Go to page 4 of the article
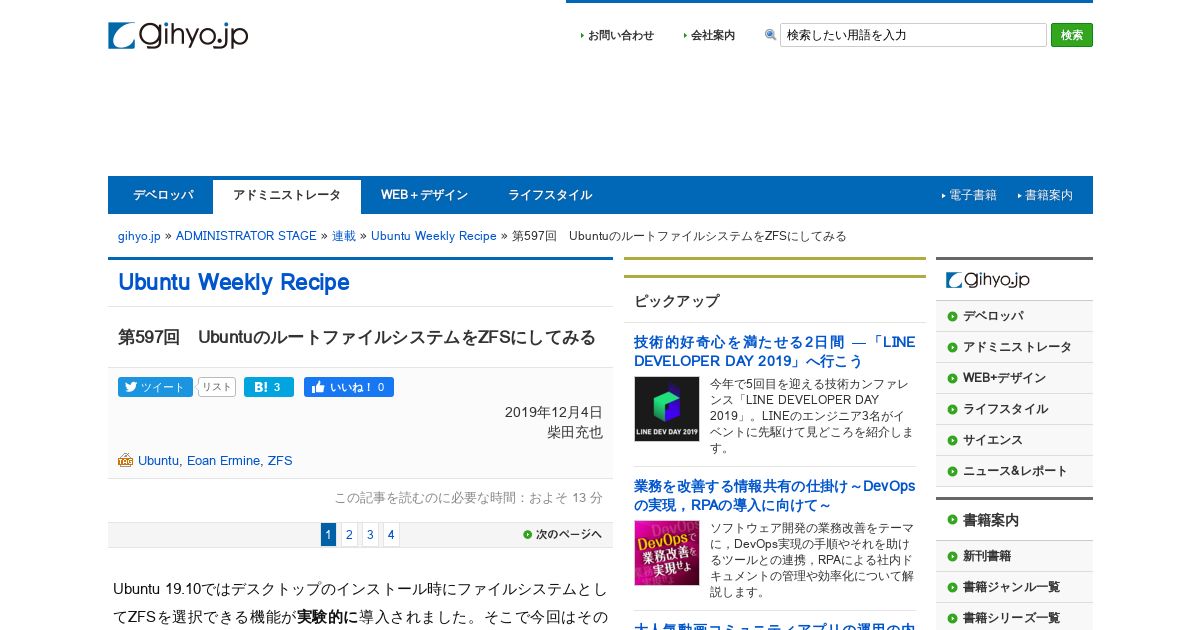Screen dimensions: 1200x630 (x=391, y=534)
